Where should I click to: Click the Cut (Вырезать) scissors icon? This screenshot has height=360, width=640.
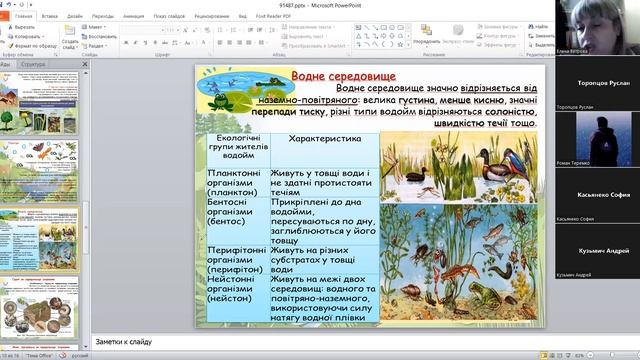click(x=11, y=27)
